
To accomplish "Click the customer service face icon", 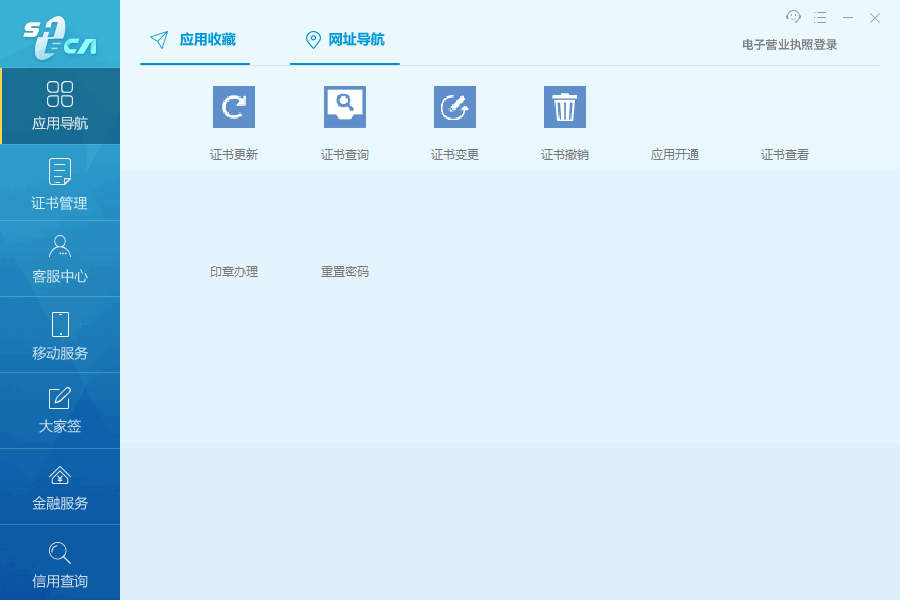I will coord(793,17).
